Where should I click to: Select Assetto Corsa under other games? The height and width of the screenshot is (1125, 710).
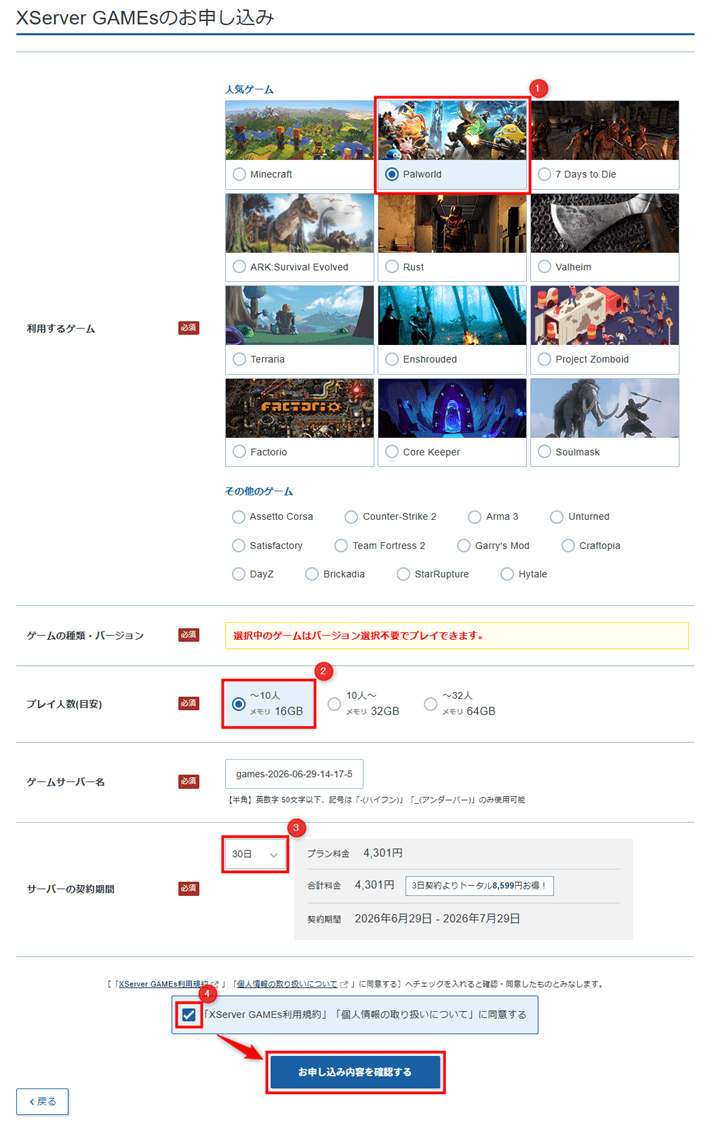coord(239,517)
